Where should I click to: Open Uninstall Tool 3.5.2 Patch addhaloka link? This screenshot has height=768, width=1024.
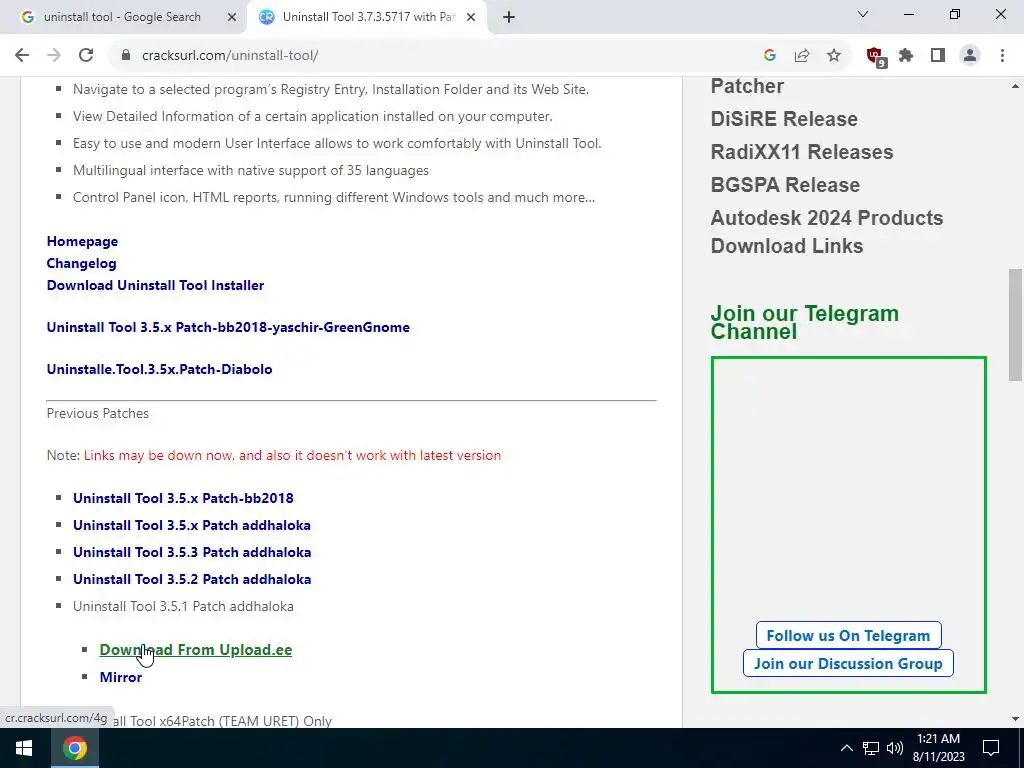click(192, 579)
